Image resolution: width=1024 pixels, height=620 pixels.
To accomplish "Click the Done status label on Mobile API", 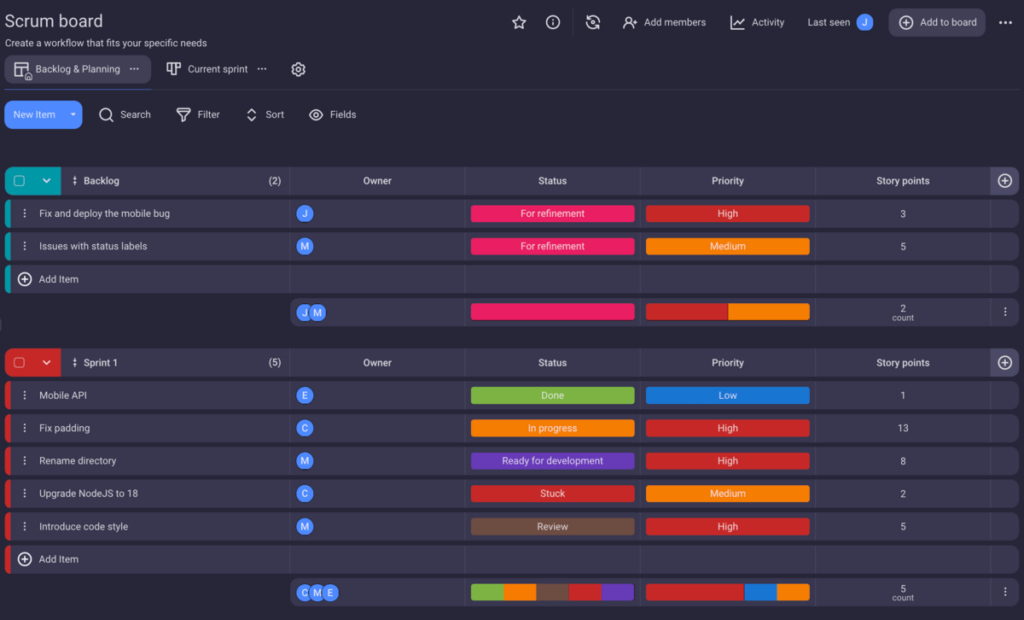I will (552, 395).
